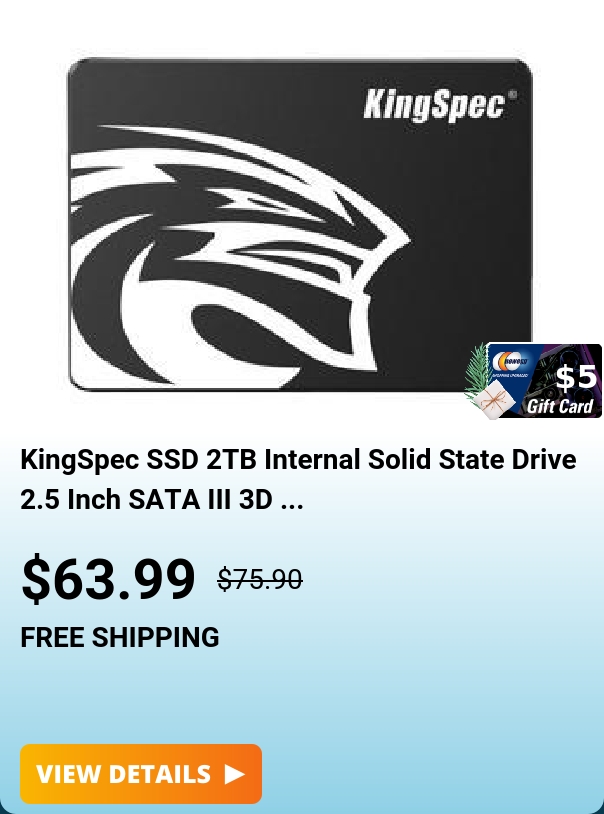Click the KingSpec brand logo on drive
604x814 pixels.
click(434, 105)
